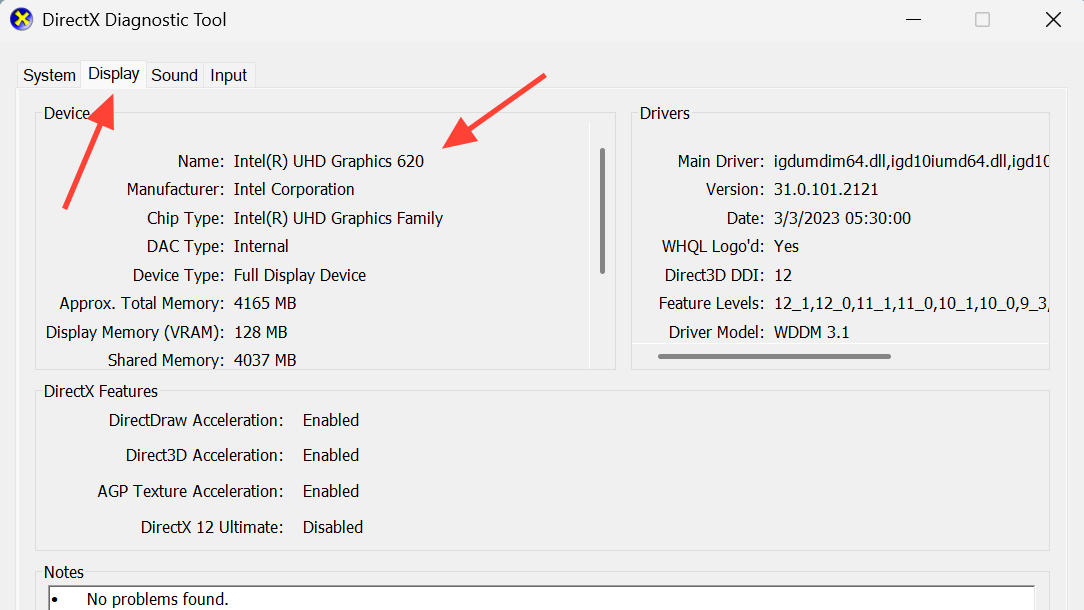Click the 'Main Driver:' label
Viewport: 1084px width, 610px height.
coord(720,161)
